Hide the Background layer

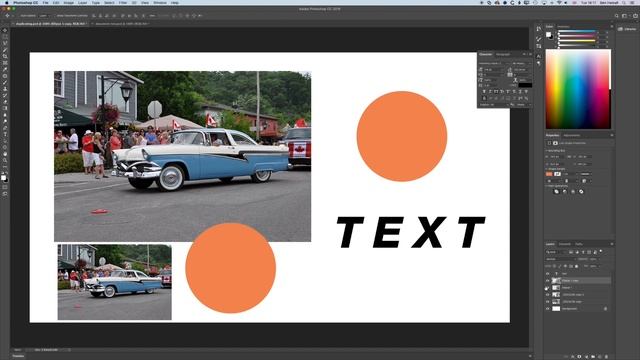click(547, 309)
